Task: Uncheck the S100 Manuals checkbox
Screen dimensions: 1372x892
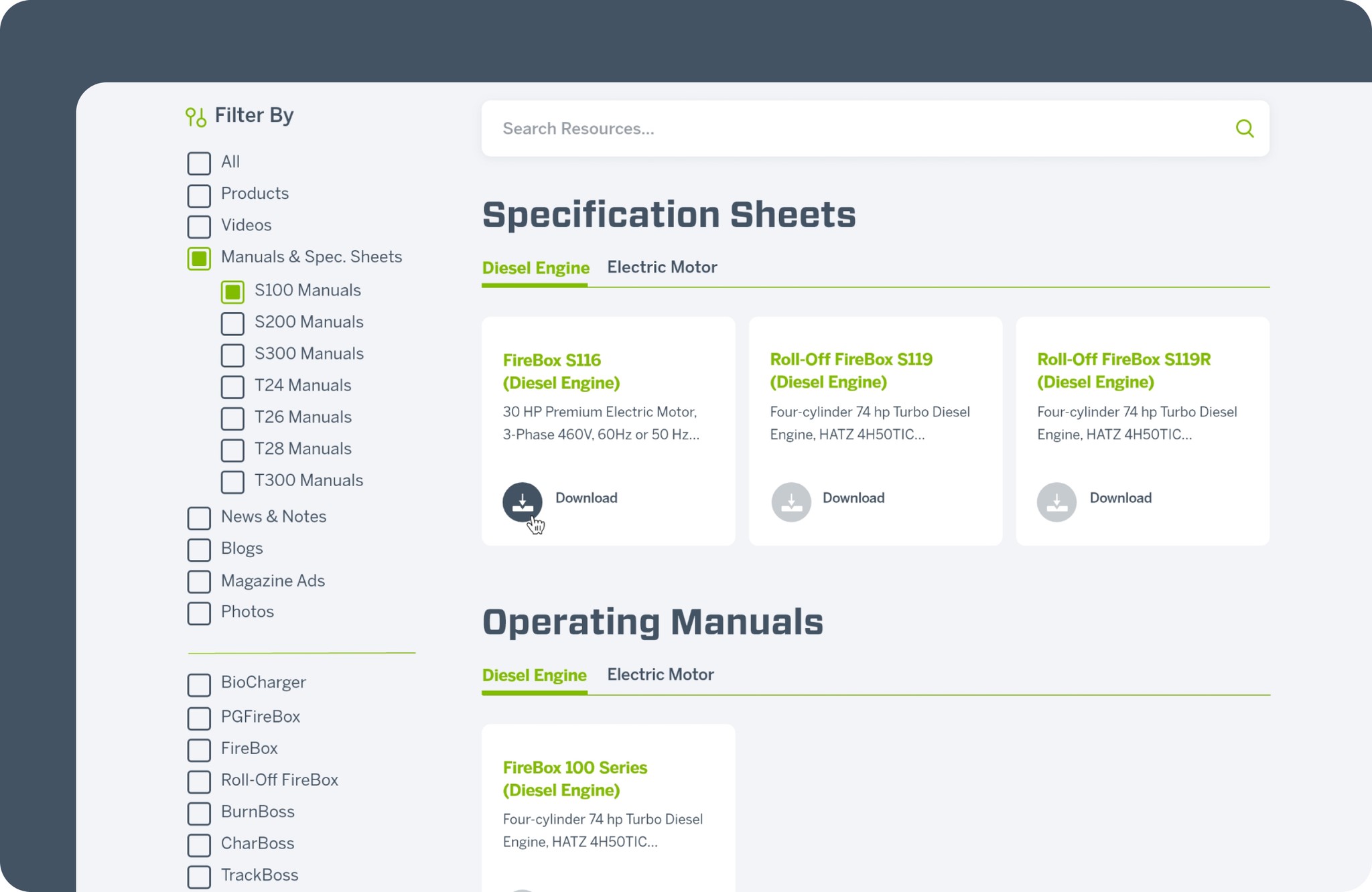Action: (x=232, y=292)
